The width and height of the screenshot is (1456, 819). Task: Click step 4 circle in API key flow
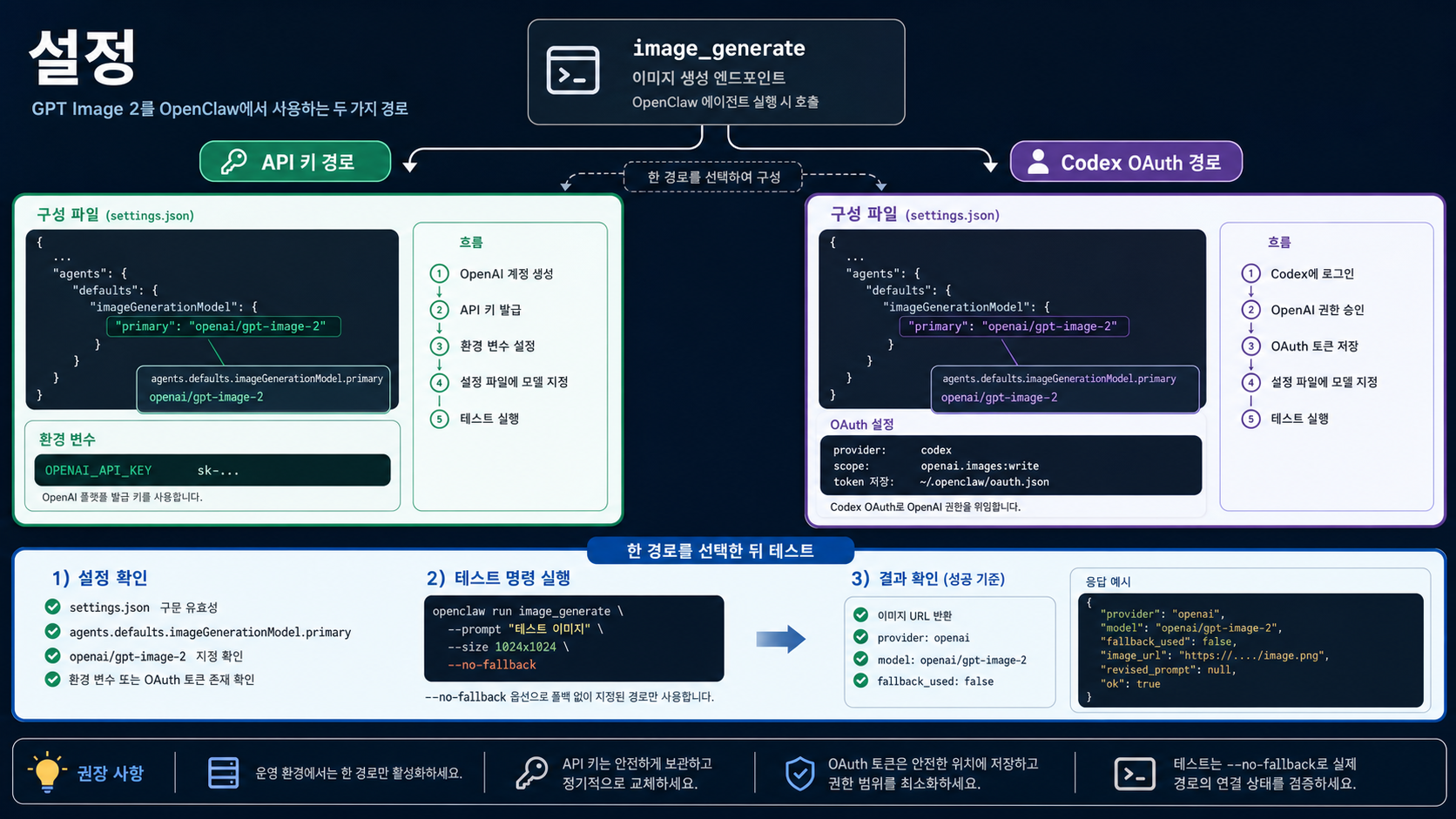439,382
